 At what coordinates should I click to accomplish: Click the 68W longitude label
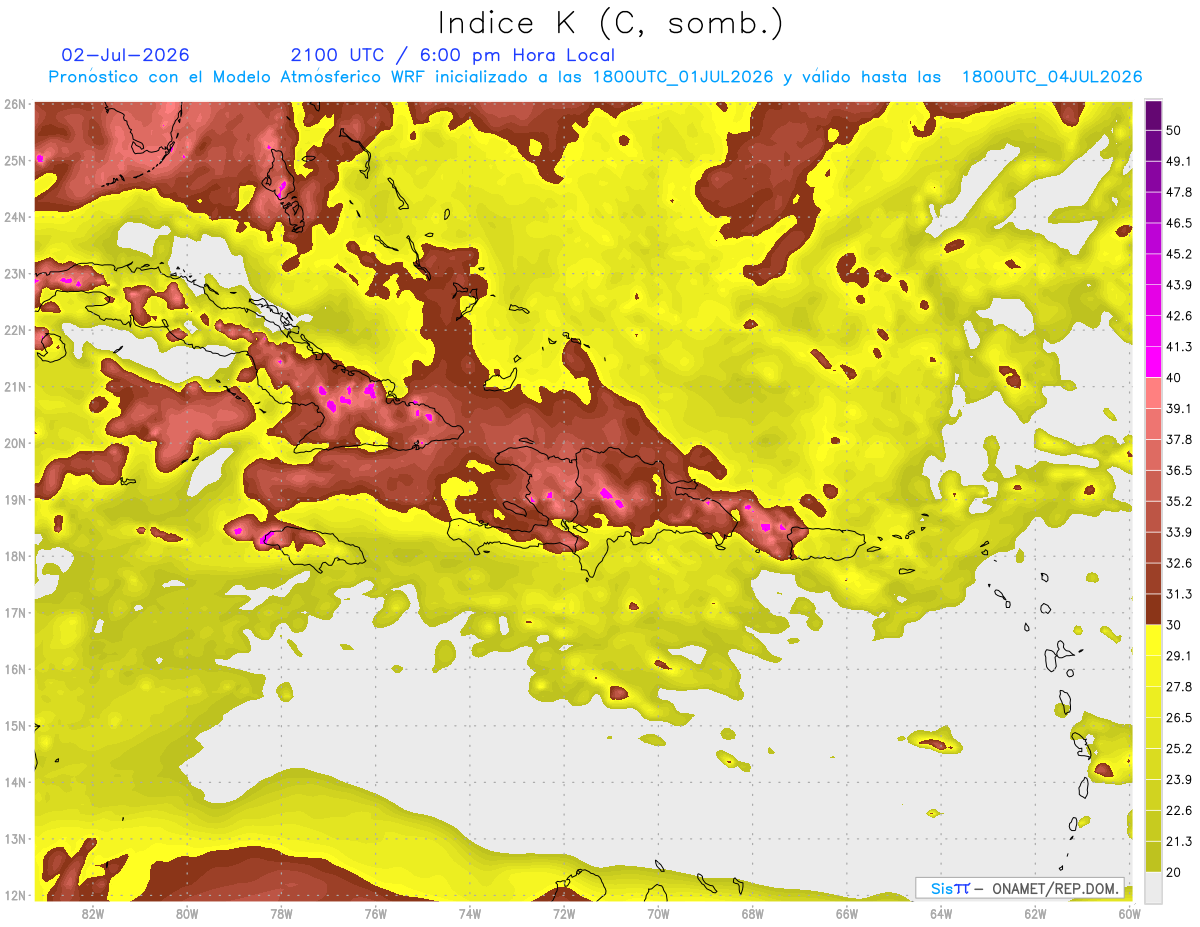click(752, 914)
